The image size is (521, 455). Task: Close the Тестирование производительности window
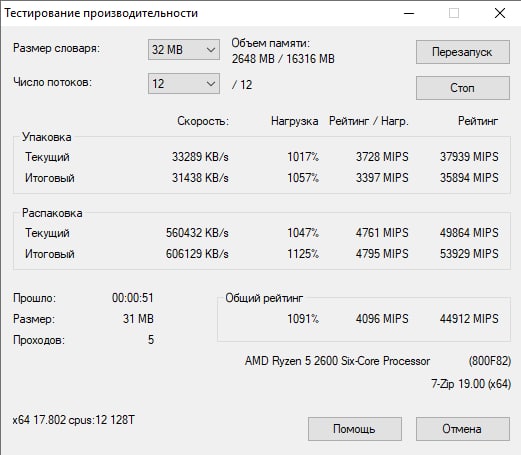tap(500, 13)
